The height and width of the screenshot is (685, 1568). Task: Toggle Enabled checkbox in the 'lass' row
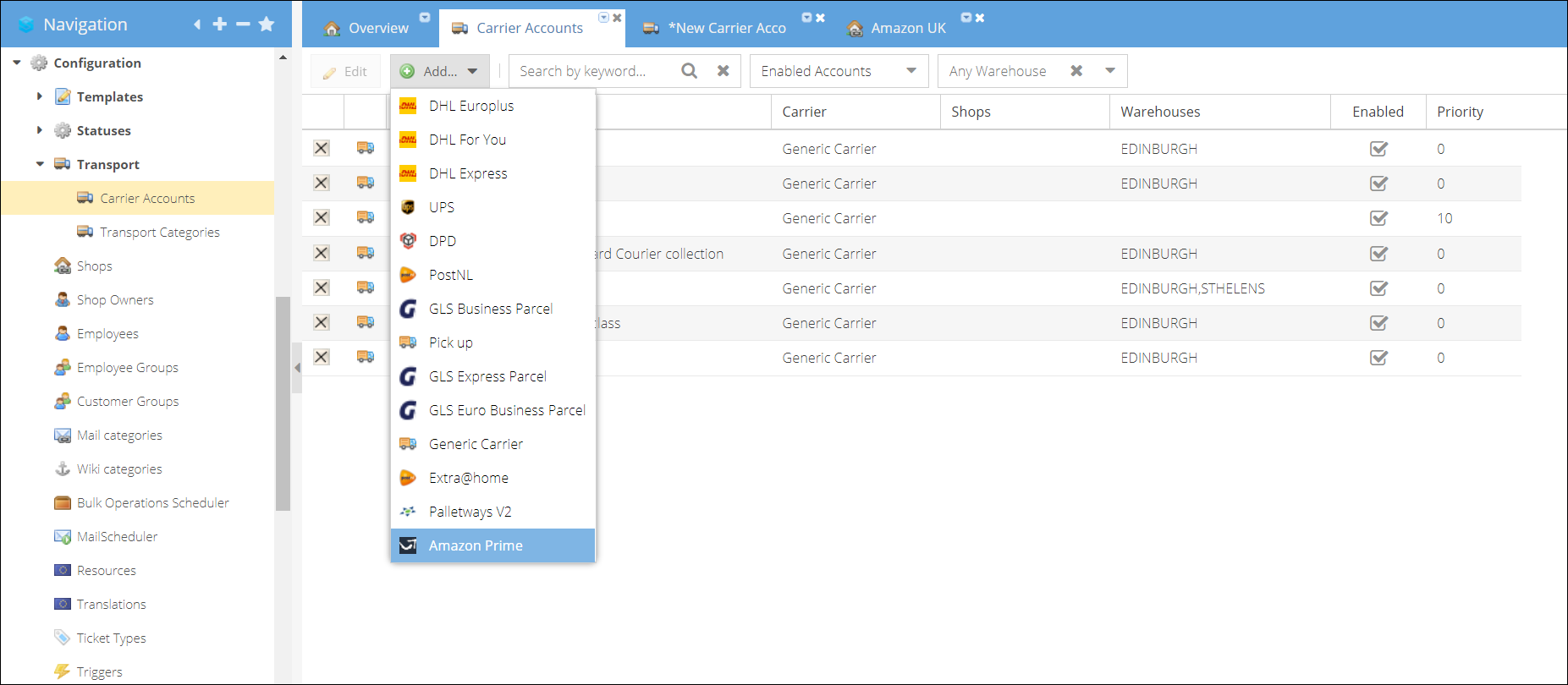tap(1378, 322)
